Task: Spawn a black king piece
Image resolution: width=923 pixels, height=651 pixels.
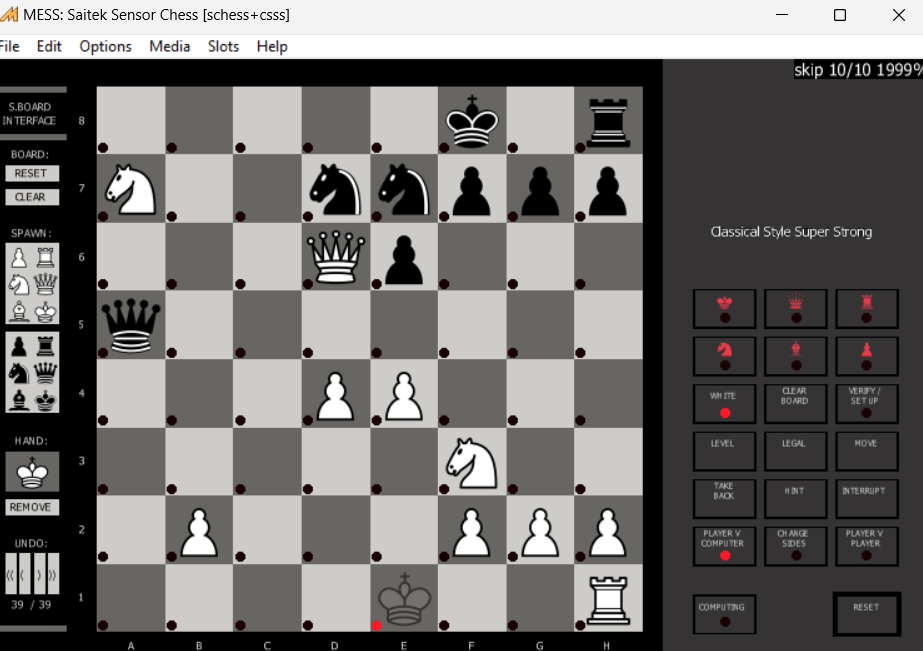Action: (x=45, y=399)
